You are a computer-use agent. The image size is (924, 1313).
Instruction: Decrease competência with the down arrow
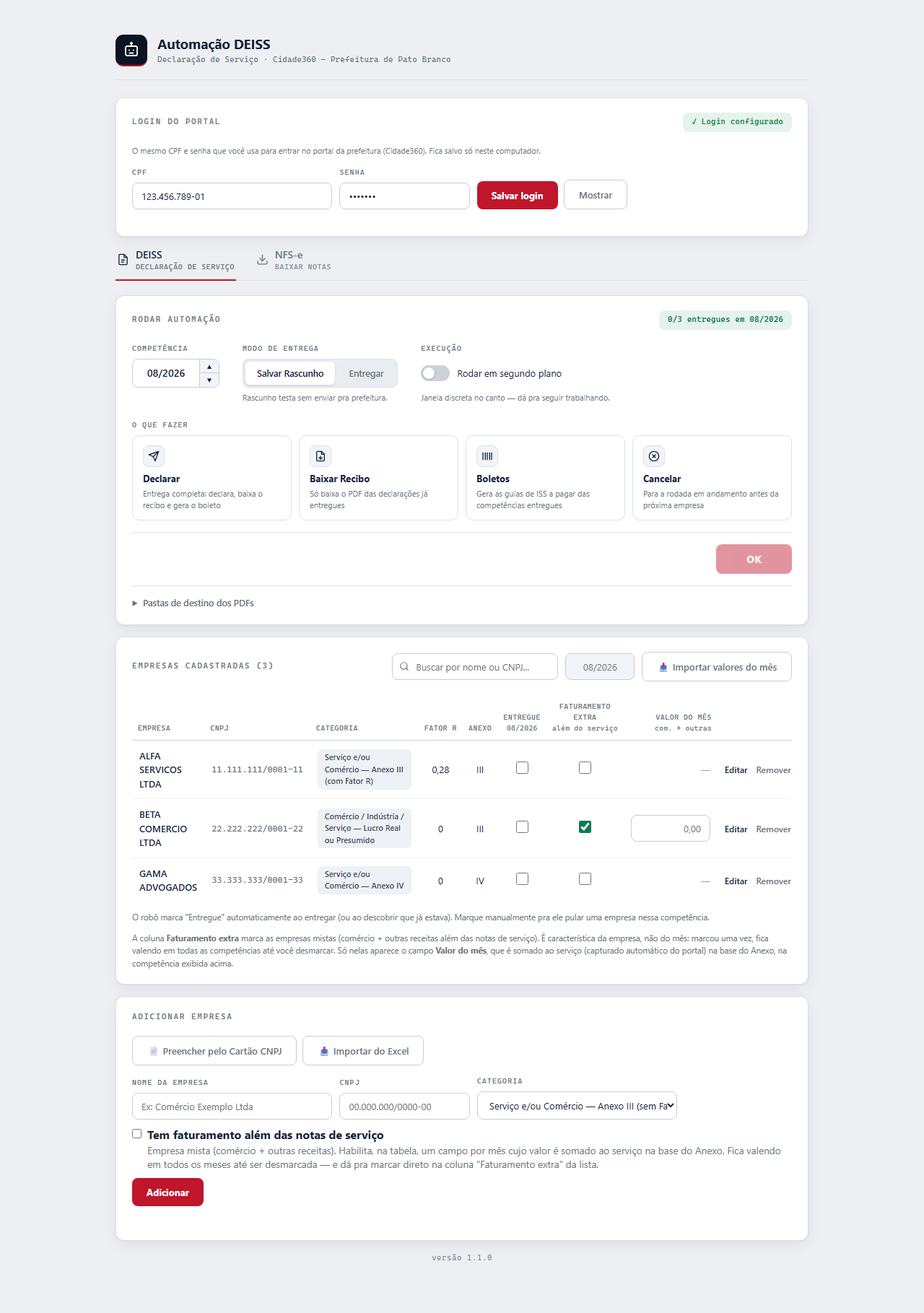coord(209,380)
